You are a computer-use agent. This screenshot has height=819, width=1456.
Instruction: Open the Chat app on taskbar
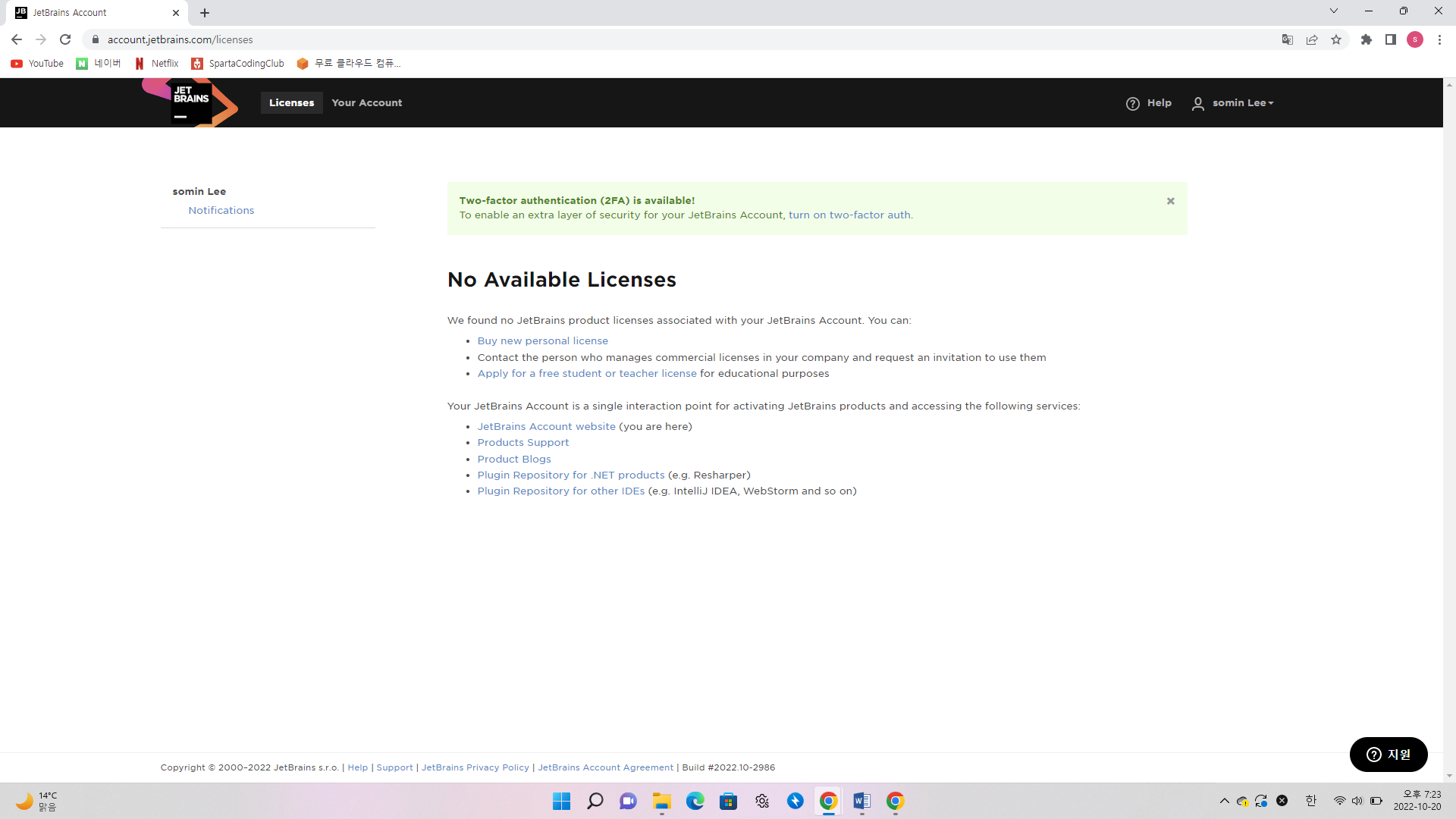(629, 801)
